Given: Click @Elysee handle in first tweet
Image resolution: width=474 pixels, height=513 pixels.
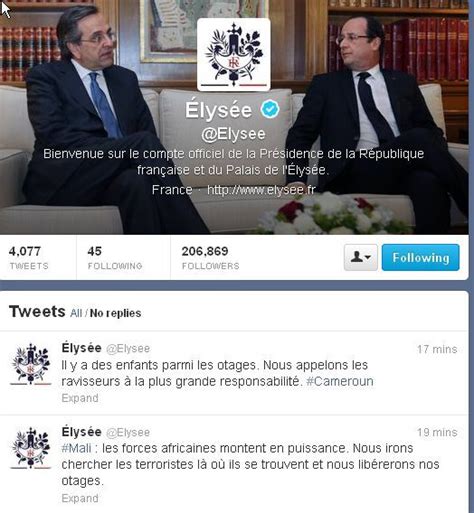Looking at the screenshot, I should click(128, 348).
